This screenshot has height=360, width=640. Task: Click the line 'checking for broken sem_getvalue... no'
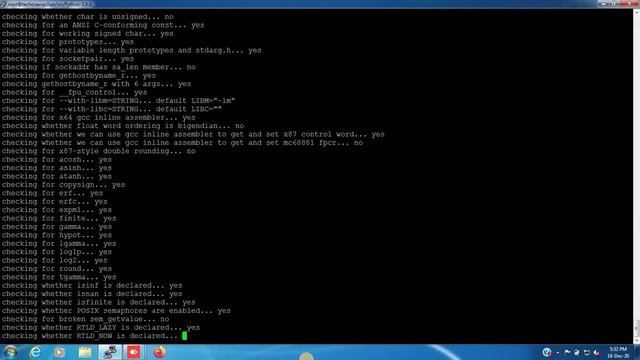click(85, 319)
